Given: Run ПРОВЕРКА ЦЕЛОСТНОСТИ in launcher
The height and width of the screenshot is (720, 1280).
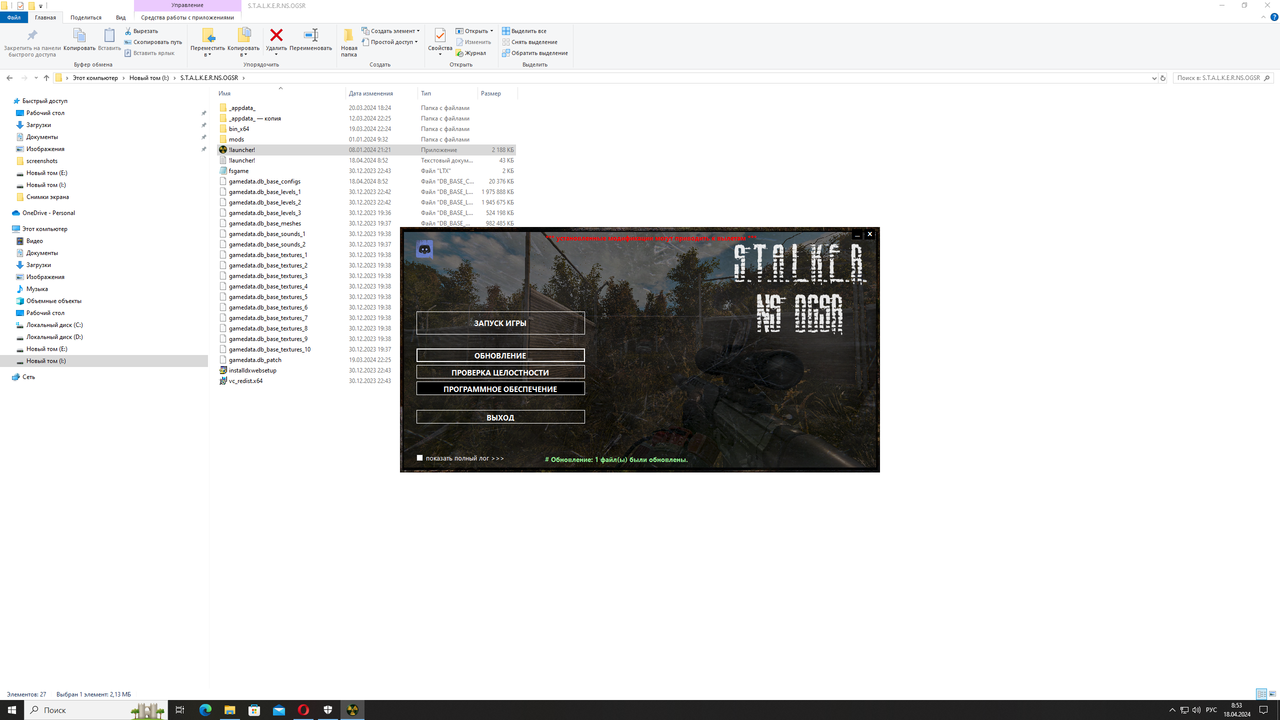Looking at the screenshot, I should (x=500, y=372).
